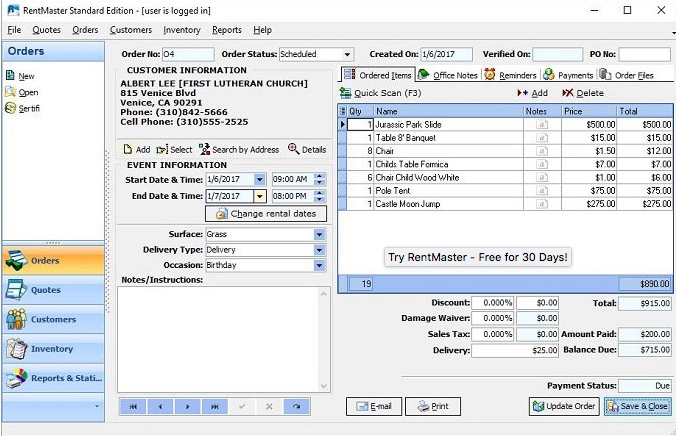The height and width of the screenshot is (436, 676).
Task: Switch to the Order Files tab
Action: (627, 75)
